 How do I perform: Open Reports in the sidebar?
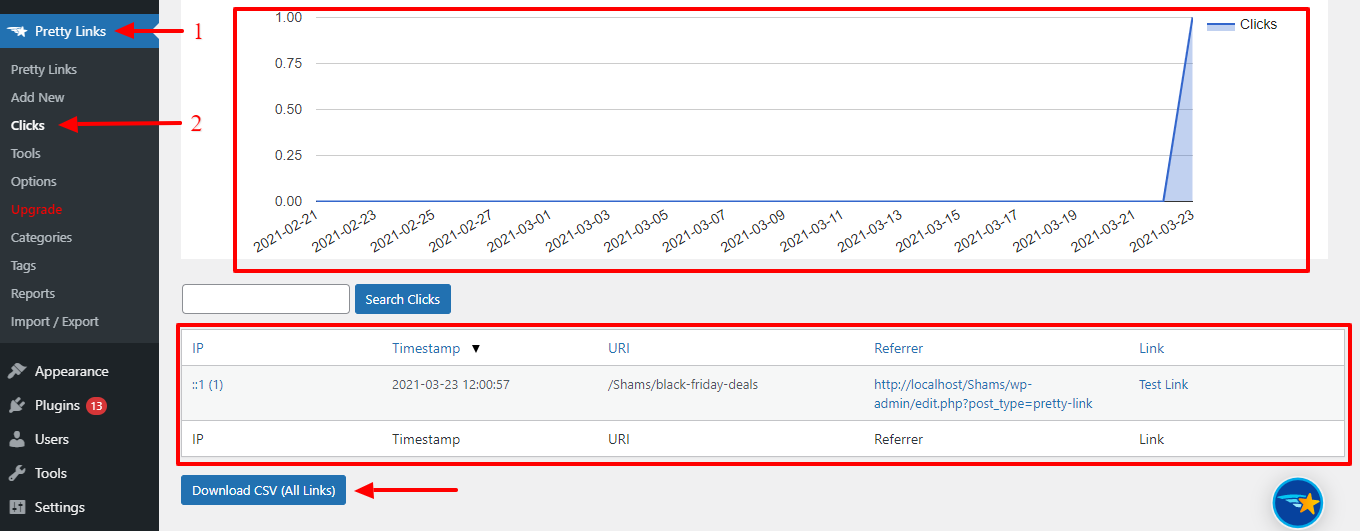pos(33,294)
